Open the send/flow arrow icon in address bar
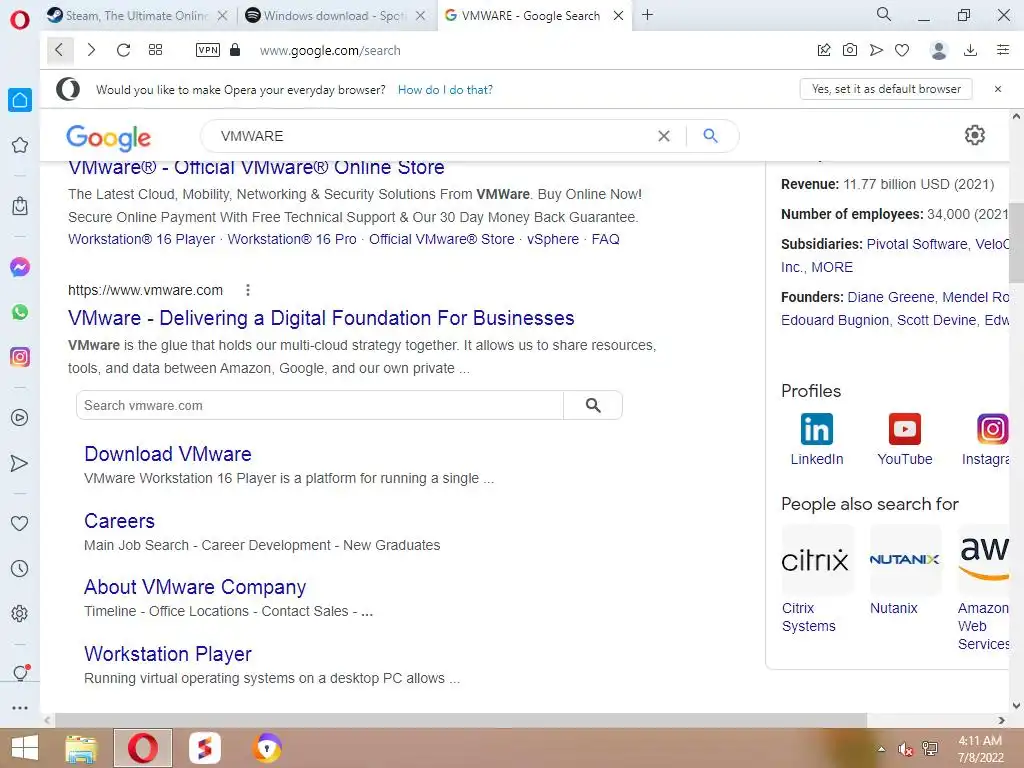The width and height of the screenshot is (1024, 768). coord(876,50)
